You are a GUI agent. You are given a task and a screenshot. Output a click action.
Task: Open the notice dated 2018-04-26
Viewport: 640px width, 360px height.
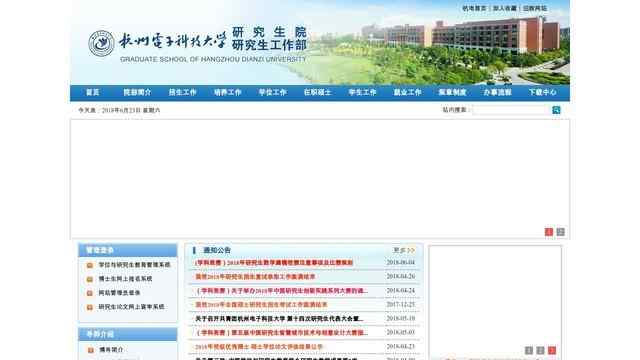coord(255,277)
